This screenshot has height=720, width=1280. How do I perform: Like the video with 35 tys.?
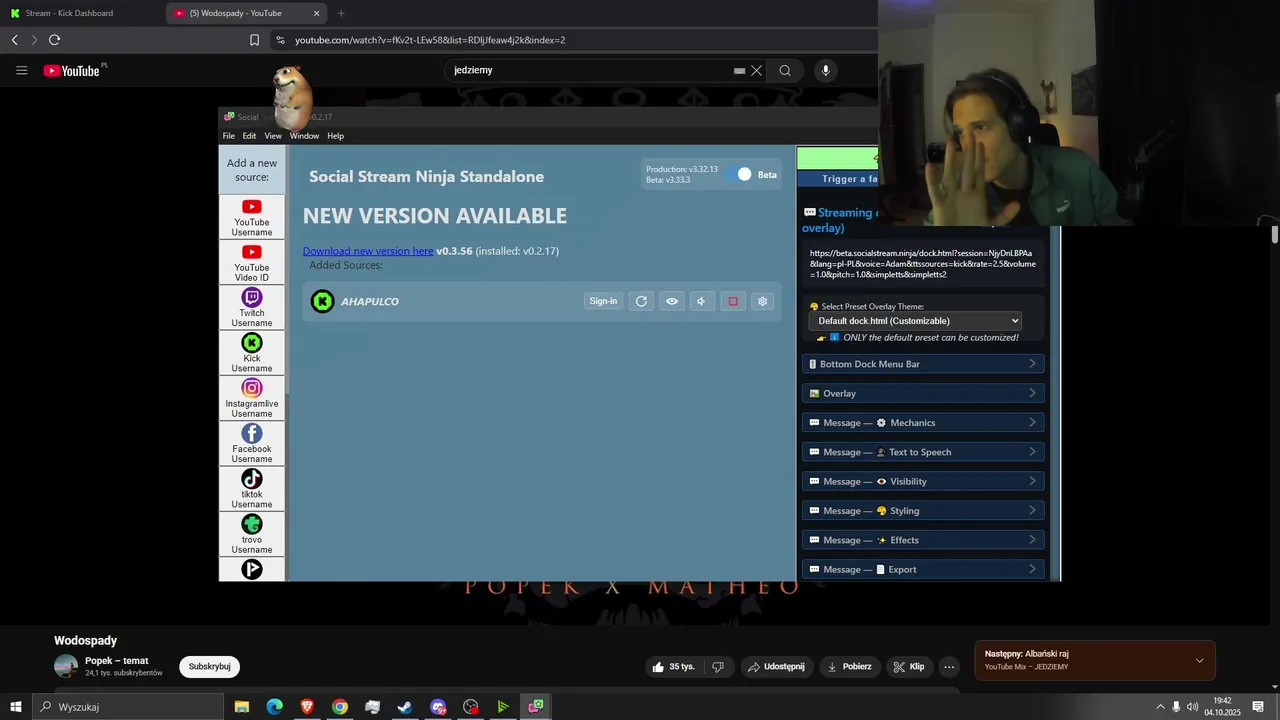pos(673,667)
